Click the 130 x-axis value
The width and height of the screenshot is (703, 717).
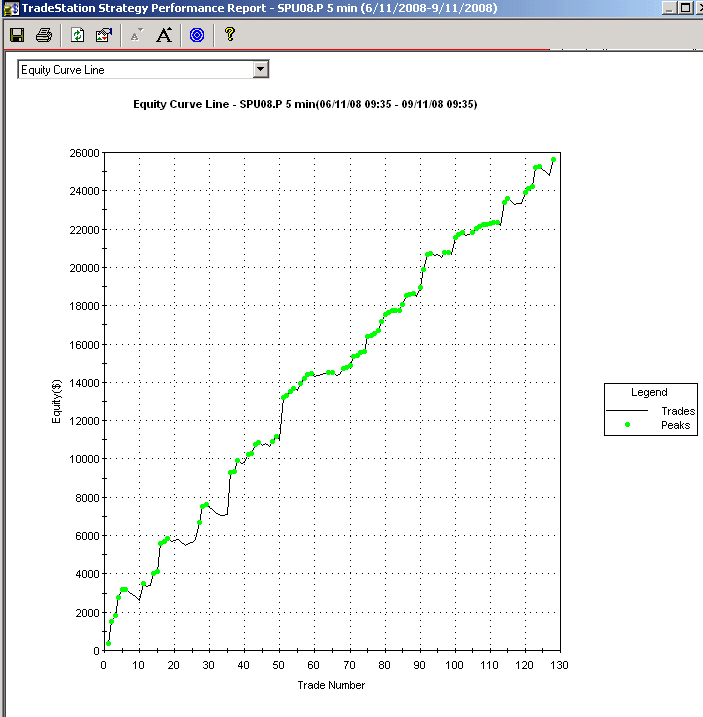[559, 665]
